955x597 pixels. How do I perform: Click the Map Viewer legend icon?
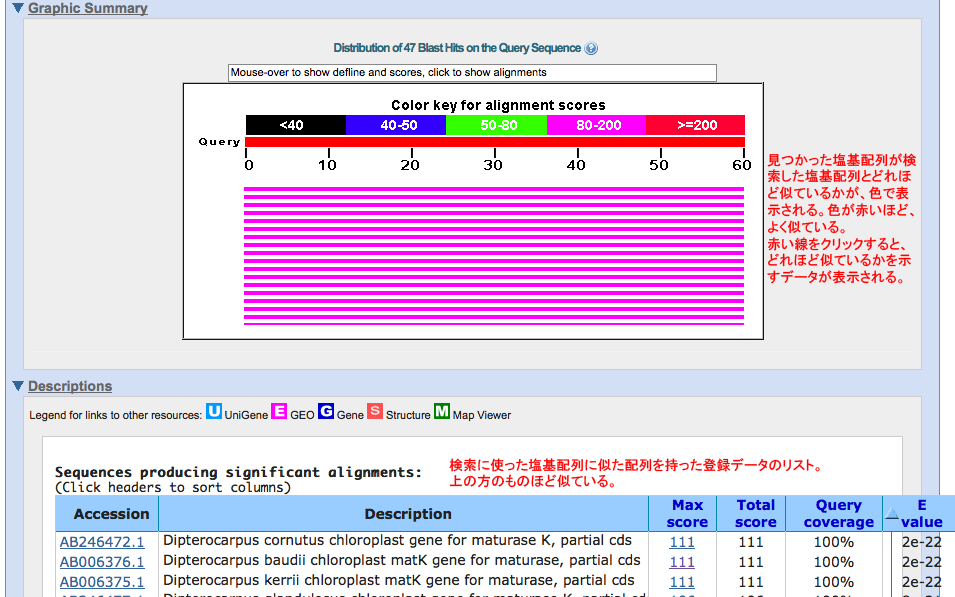(441, 412)
